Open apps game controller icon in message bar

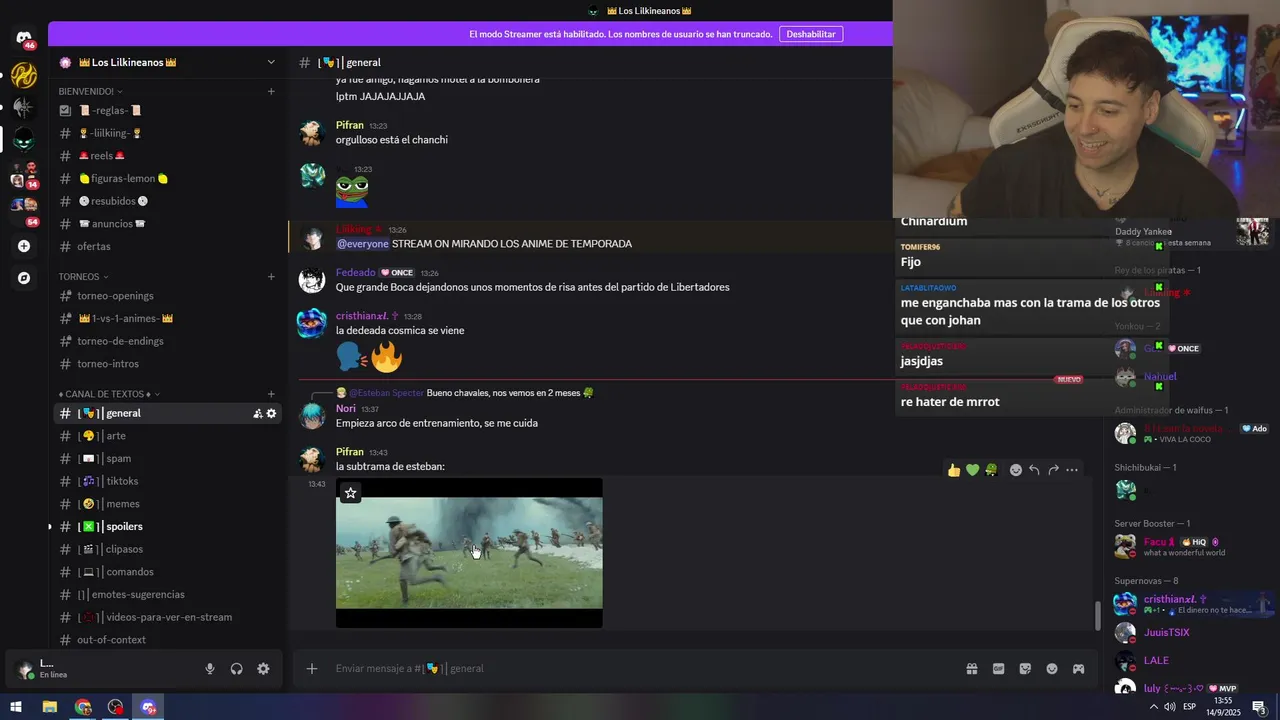click(x=1079, y=669)
